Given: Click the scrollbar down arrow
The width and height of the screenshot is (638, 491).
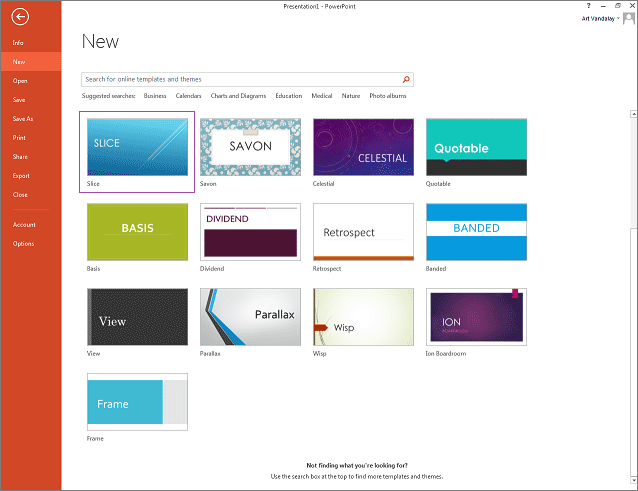Looking at the screenshot, I should click(x=634, y=480).
